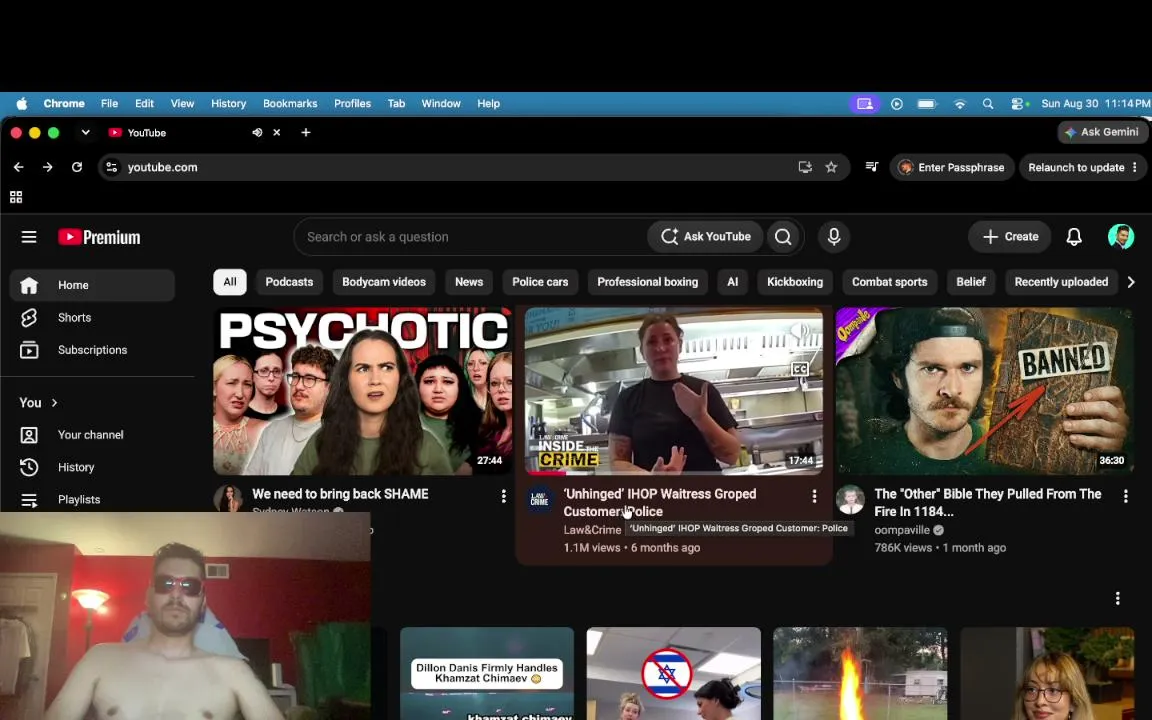Start voice search with the microphone icon
Screen dimensions: 1152x720
(834, 237)
